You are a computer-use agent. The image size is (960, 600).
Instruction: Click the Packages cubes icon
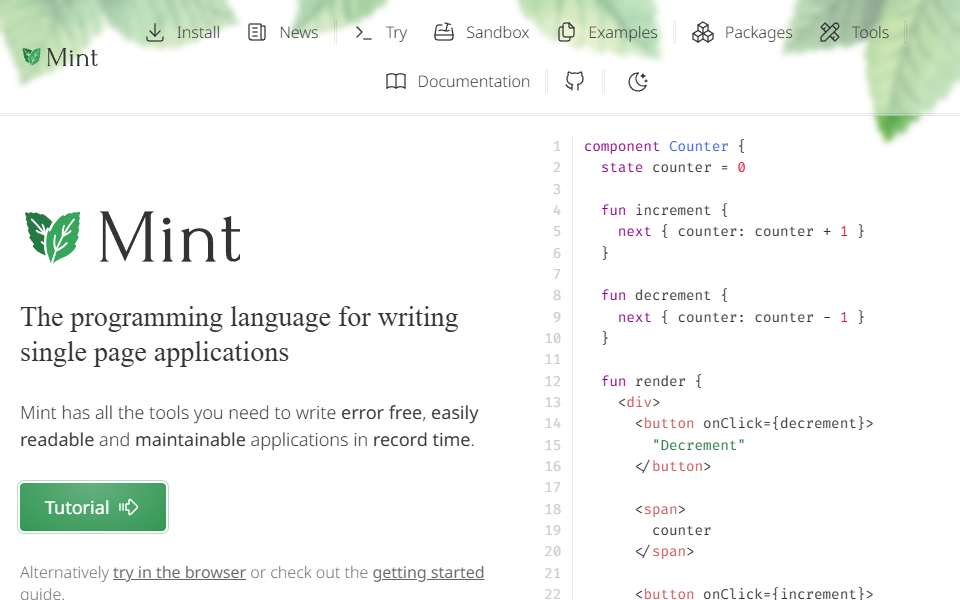[703, 32]
